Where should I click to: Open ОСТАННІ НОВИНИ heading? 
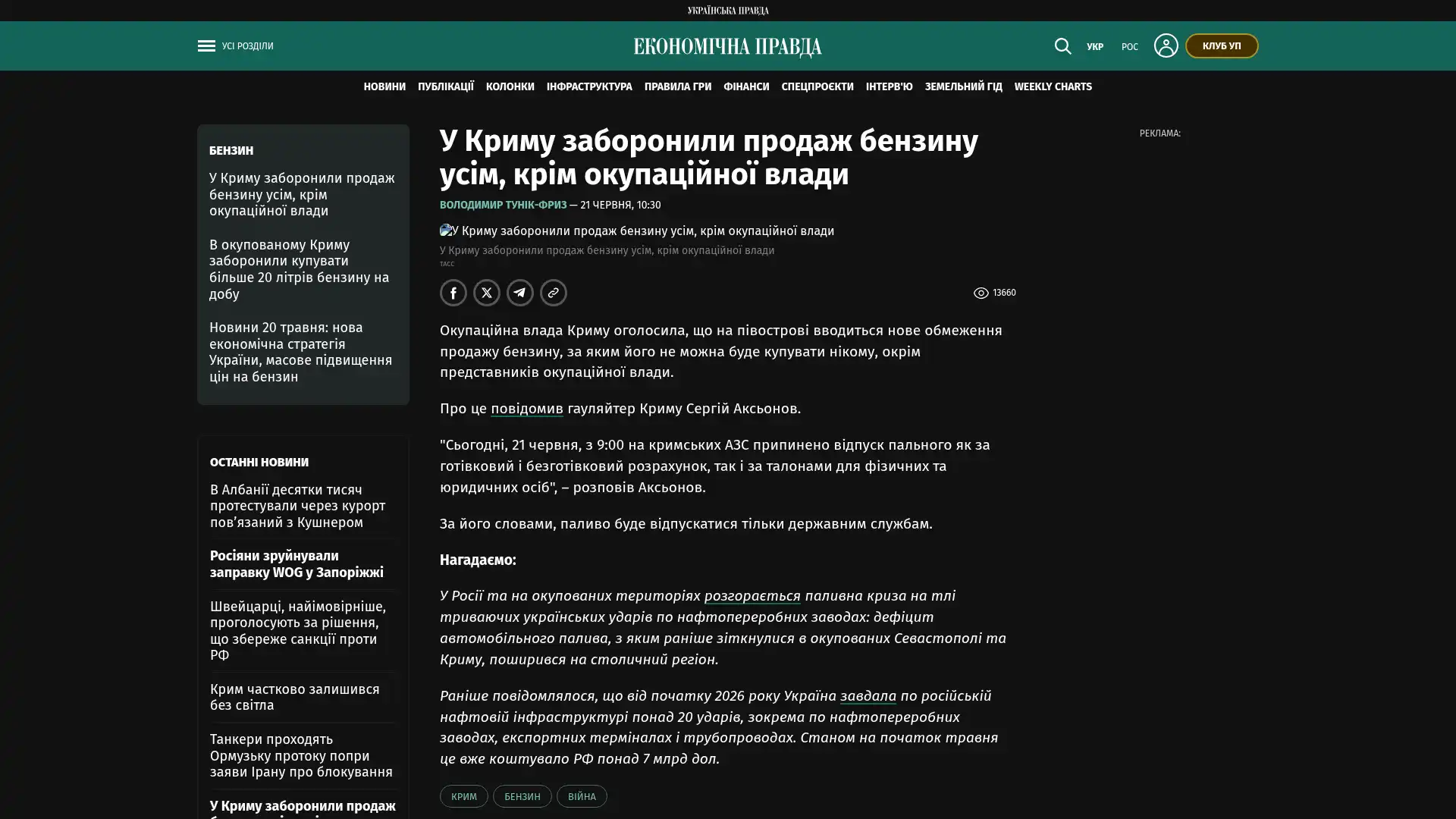259,462
